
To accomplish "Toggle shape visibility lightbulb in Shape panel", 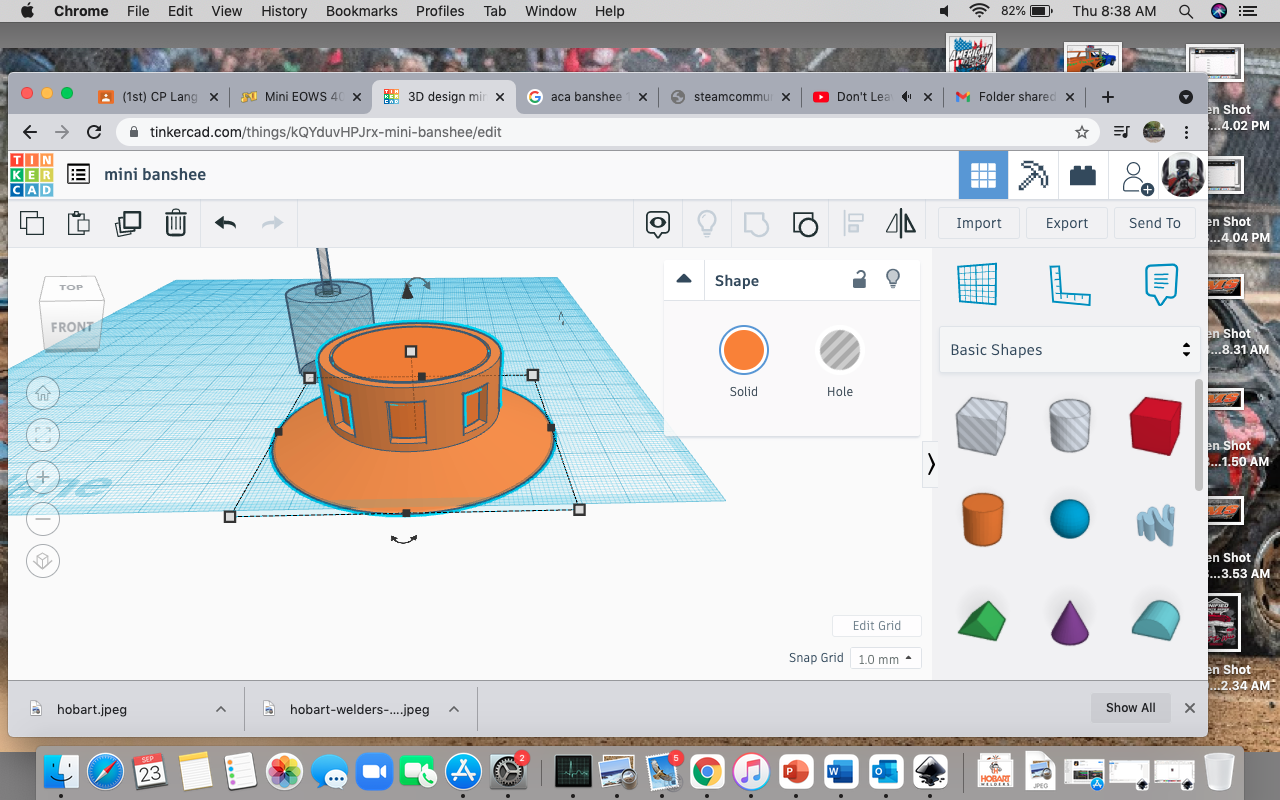I will coord(893,280).
